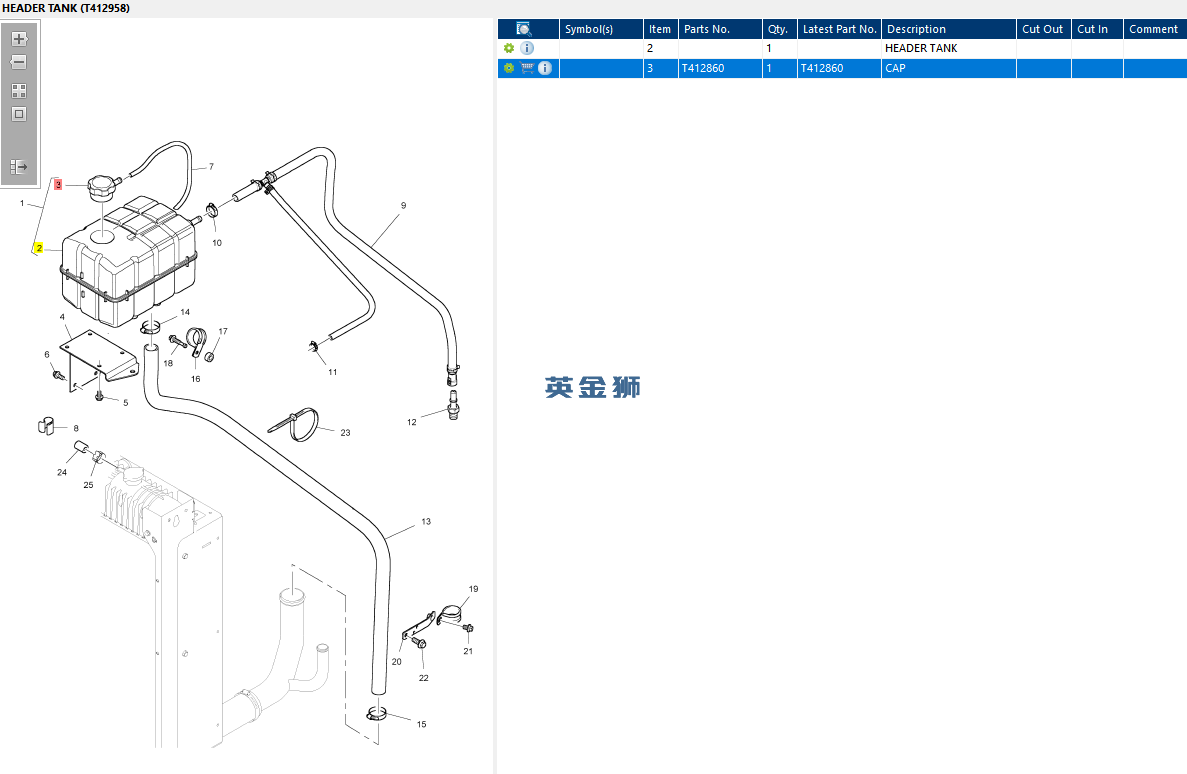
Task: Click item number 3 cell in table
Action: tap(661, 68)
